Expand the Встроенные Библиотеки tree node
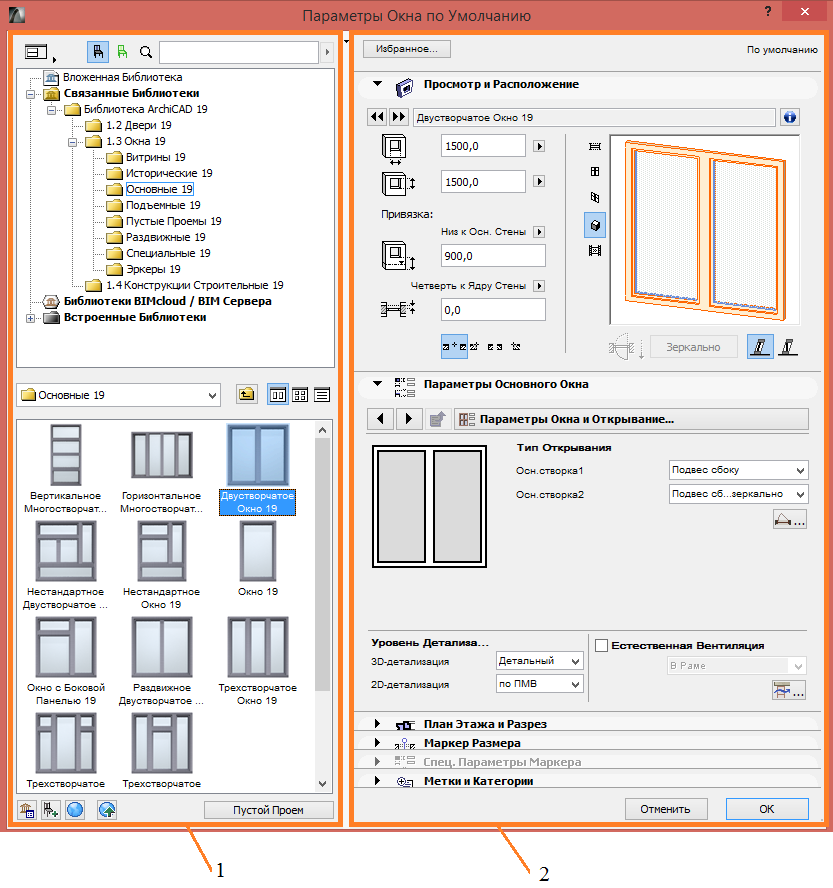Viewport: 833px width, 888px height. [31, 318]
